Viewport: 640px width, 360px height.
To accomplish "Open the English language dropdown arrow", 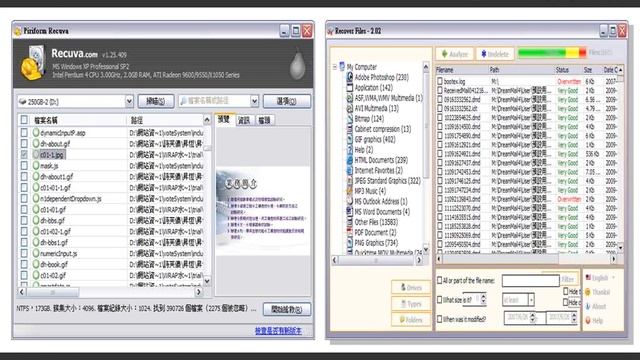I will click(x=613, y=278).
